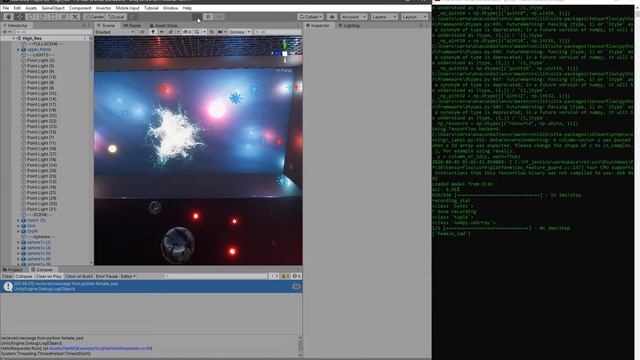This screenshot has height=360, width=640.
Task: Click the Hierarchy create plus button
Action: (6, 32)
